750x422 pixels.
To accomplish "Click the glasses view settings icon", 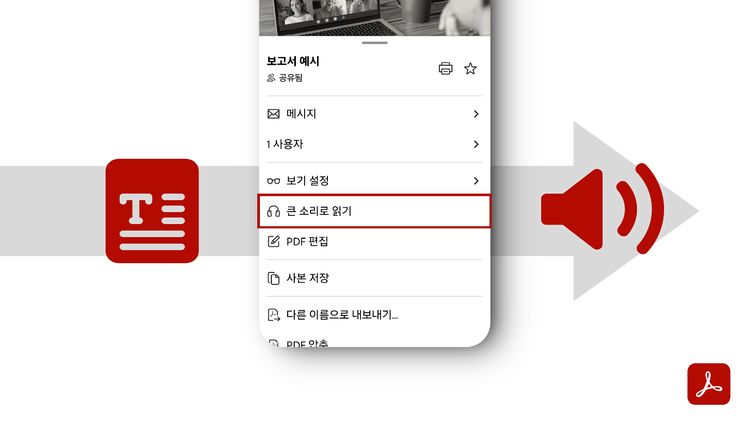I will click(x=274, y=181).
